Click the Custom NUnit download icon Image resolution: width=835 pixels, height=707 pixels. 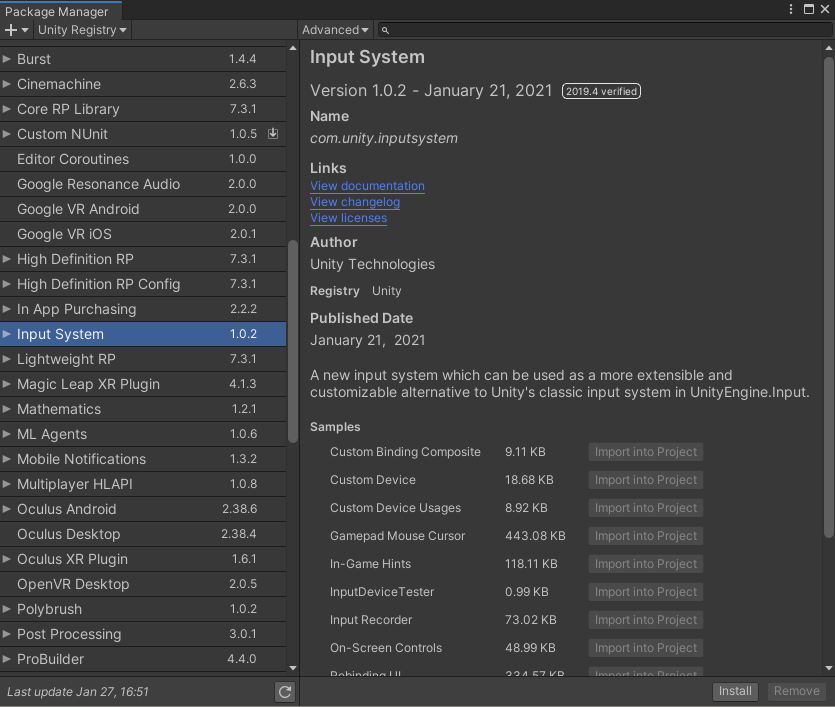pos(273,134)
